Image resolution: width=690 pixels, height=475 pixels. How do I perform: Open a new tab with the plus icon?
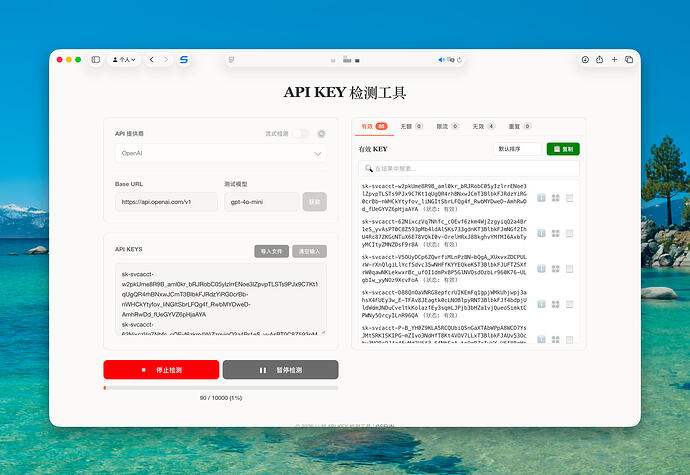614,59
